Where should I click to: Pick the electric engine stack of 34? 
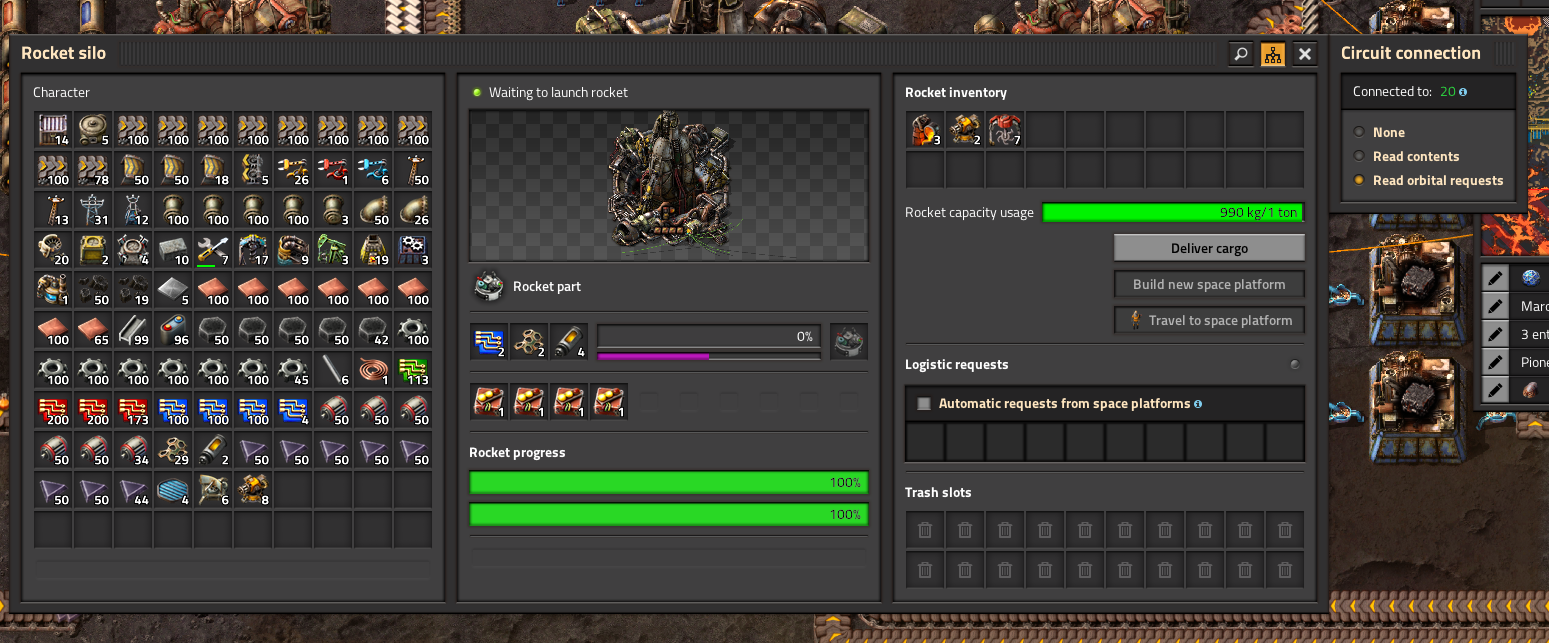tap(133, 449)
